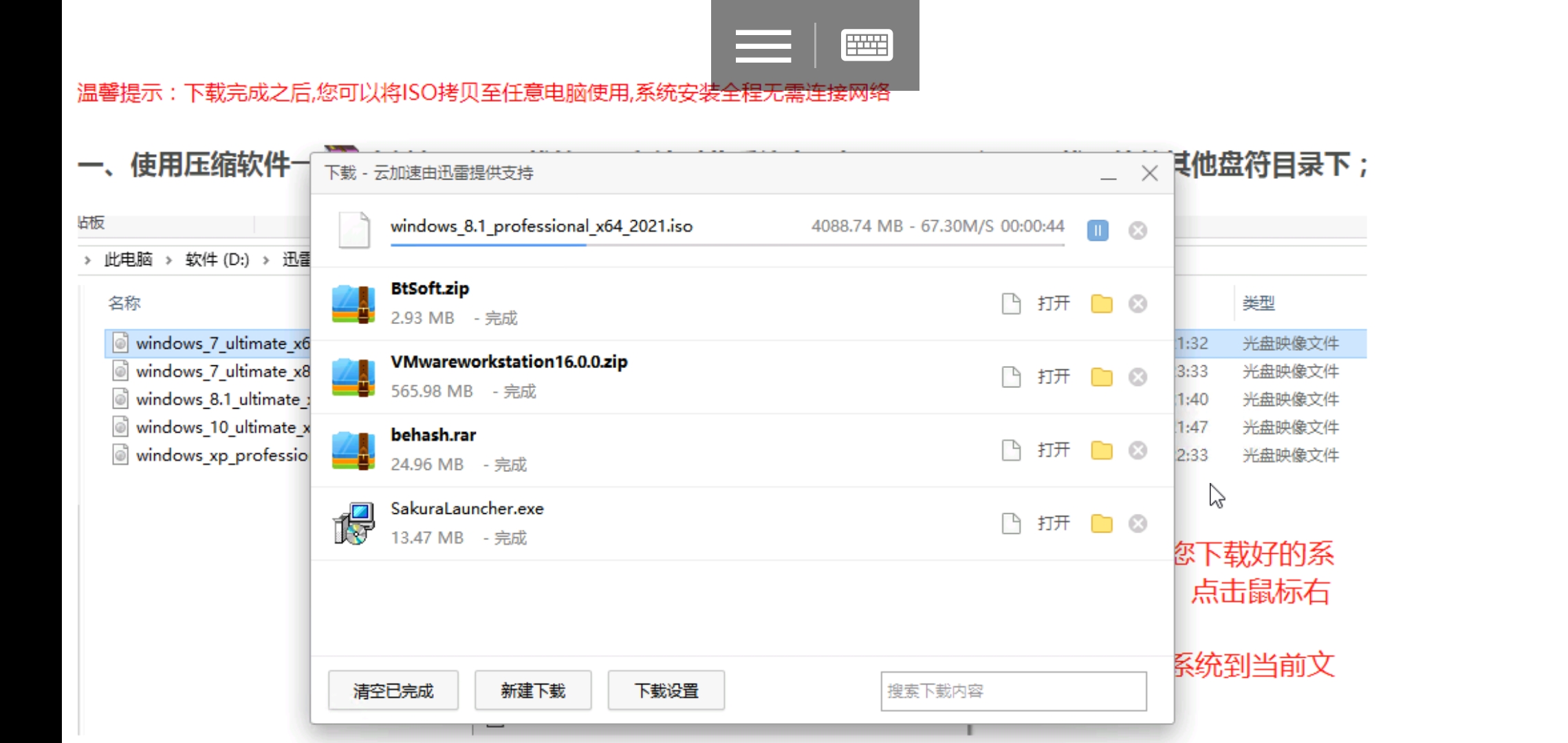Open folder for VMwareworkstation16.0.0.zip

point(1101,377)
